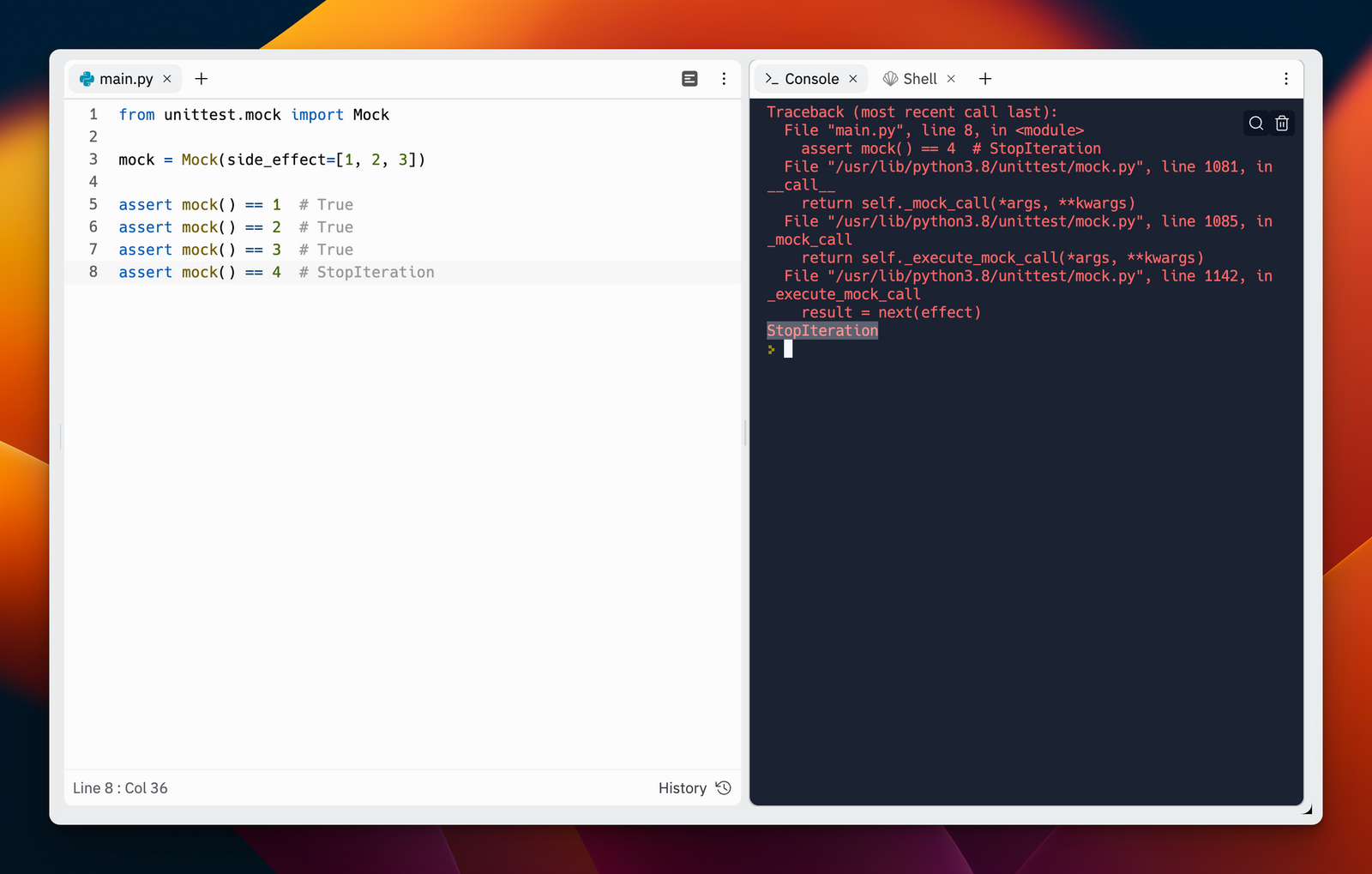Viewport: 1372px width, 874px height.
Task: Open the console pane three-dot menu
Action: 1286,78
